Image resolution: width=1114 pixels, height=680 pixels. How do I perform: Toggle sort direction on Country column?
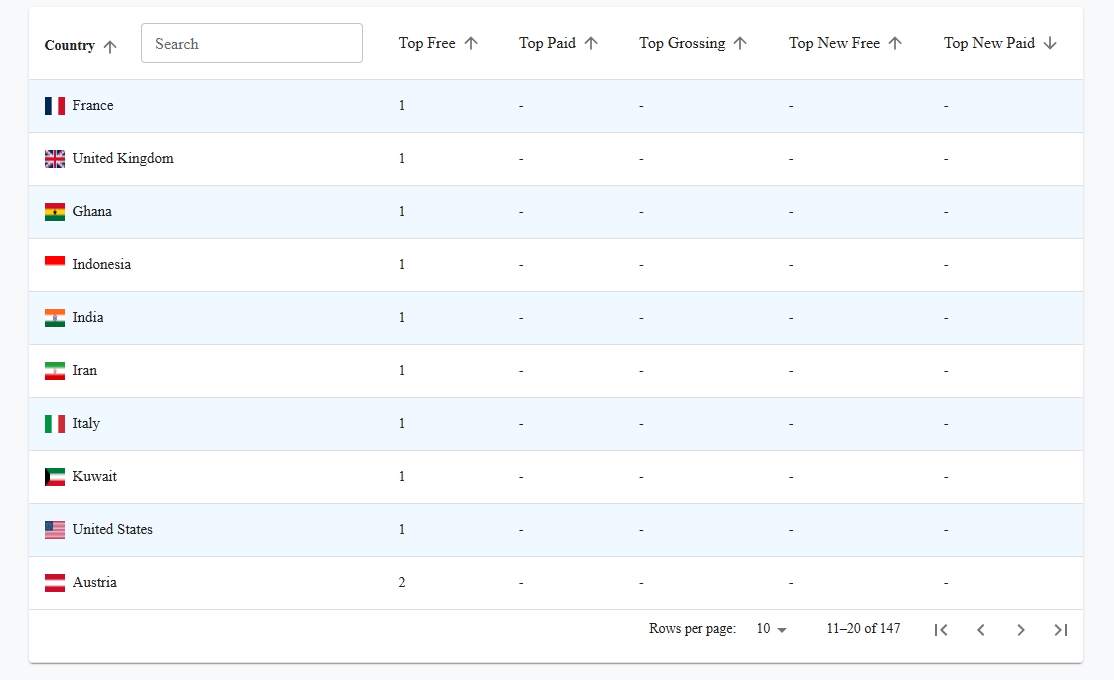pos(110,45)
